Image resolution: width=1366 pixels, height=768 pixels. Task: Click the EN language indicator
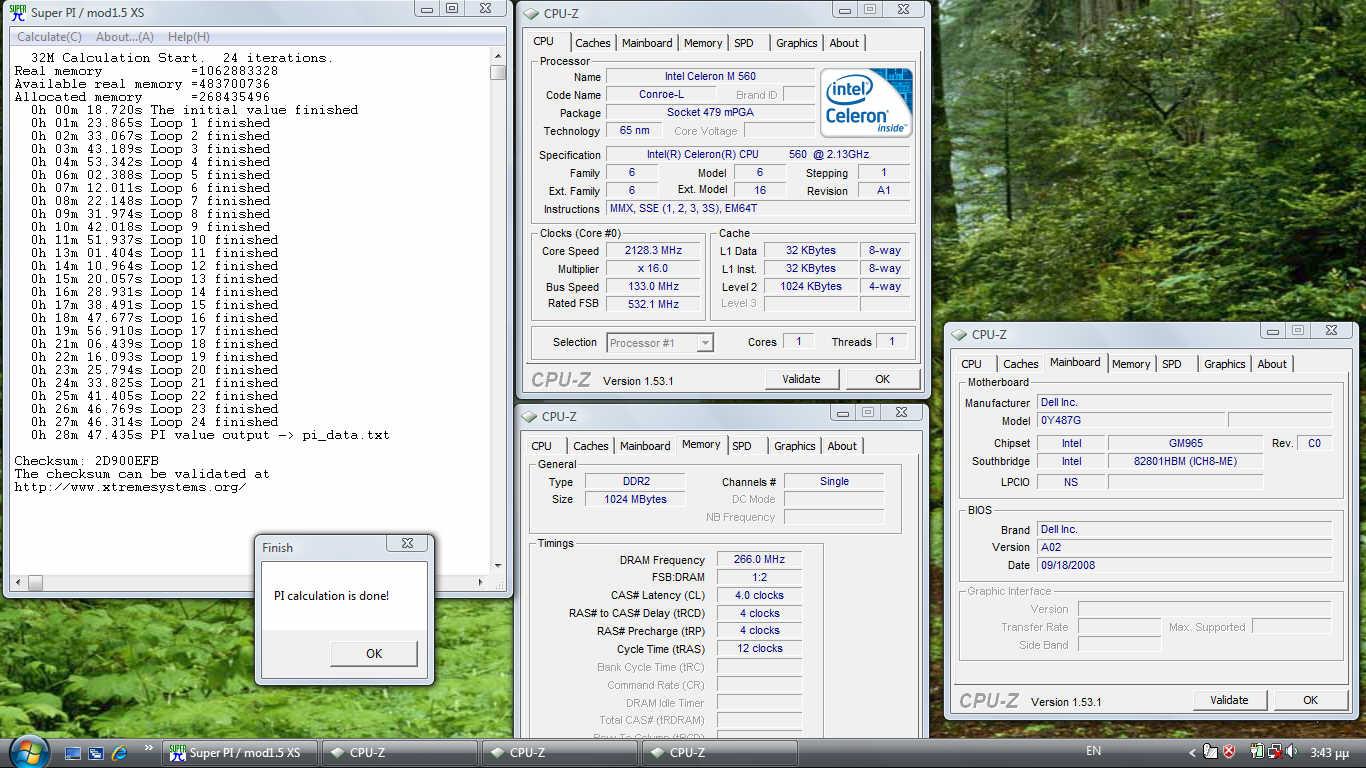[1094, 751]
